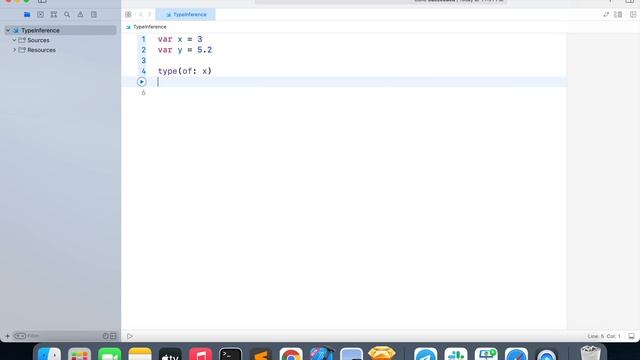Screen dimensions: 640x360
Task: Toggle source-controlled files filter icon
Action: coord(113,336)
